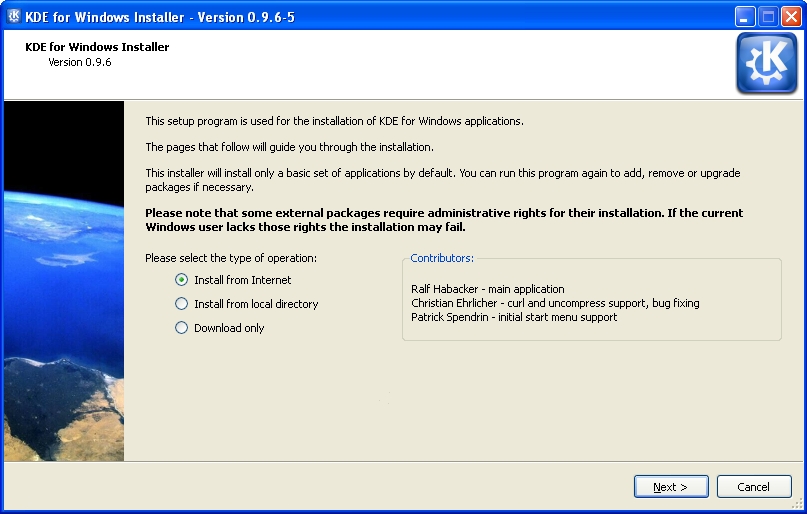Click the Earth image in the left panel
This screenshot has width=807, height=514.
[x=64, y=280]
